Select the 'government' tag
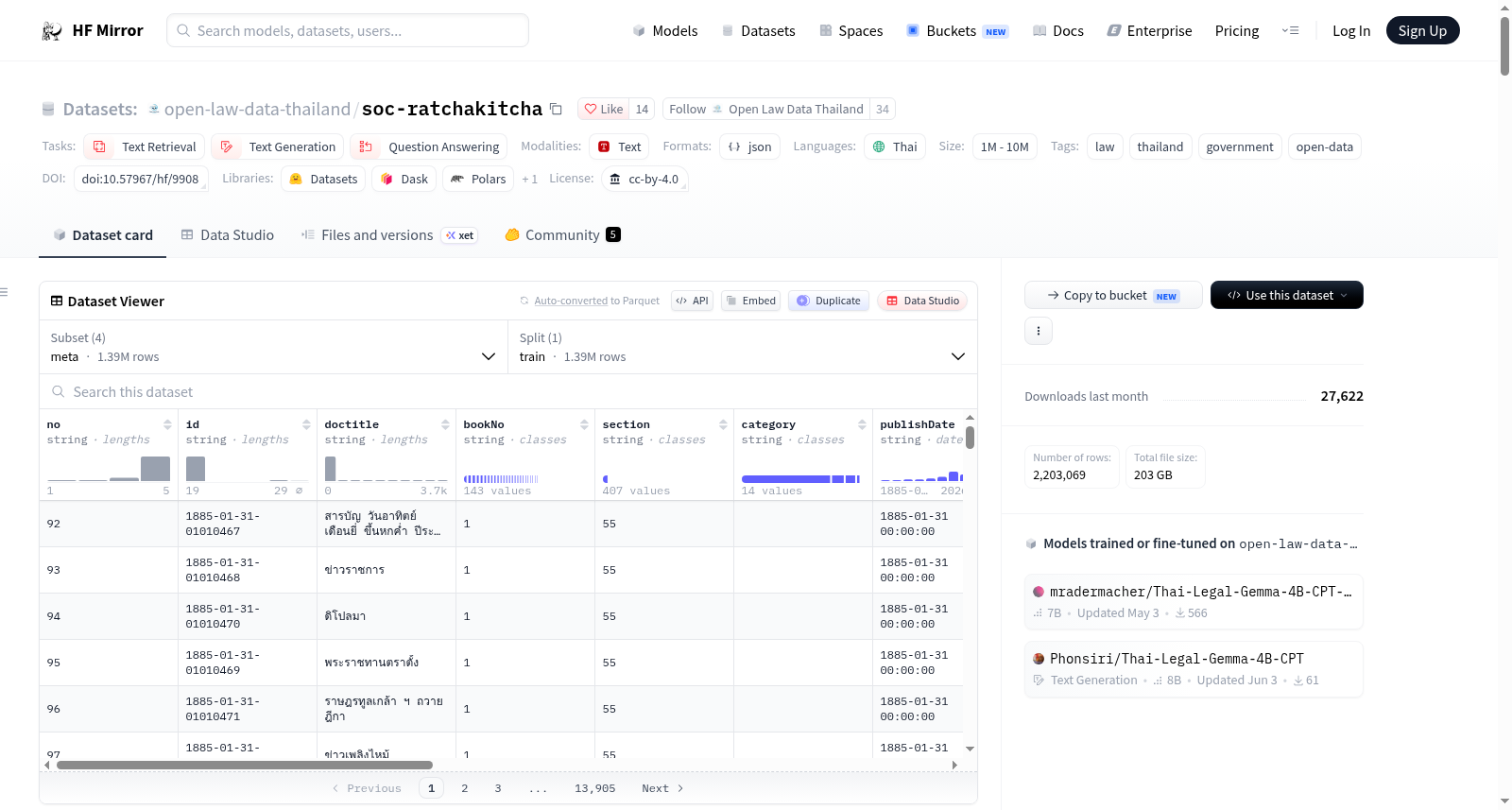 [x=1240, y=147]
